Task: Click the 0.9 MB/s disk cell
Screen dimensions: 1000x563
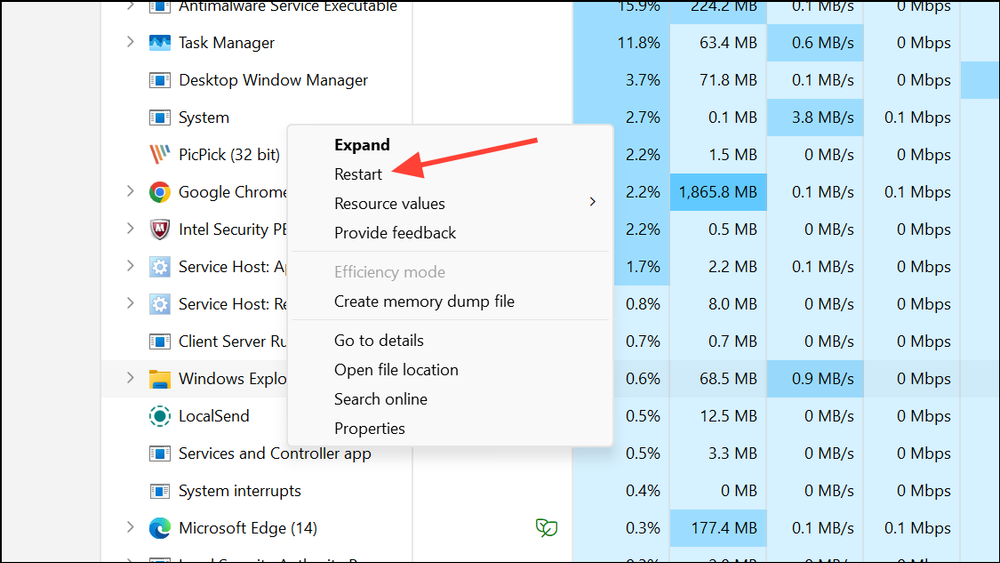Action: [815, 379]
